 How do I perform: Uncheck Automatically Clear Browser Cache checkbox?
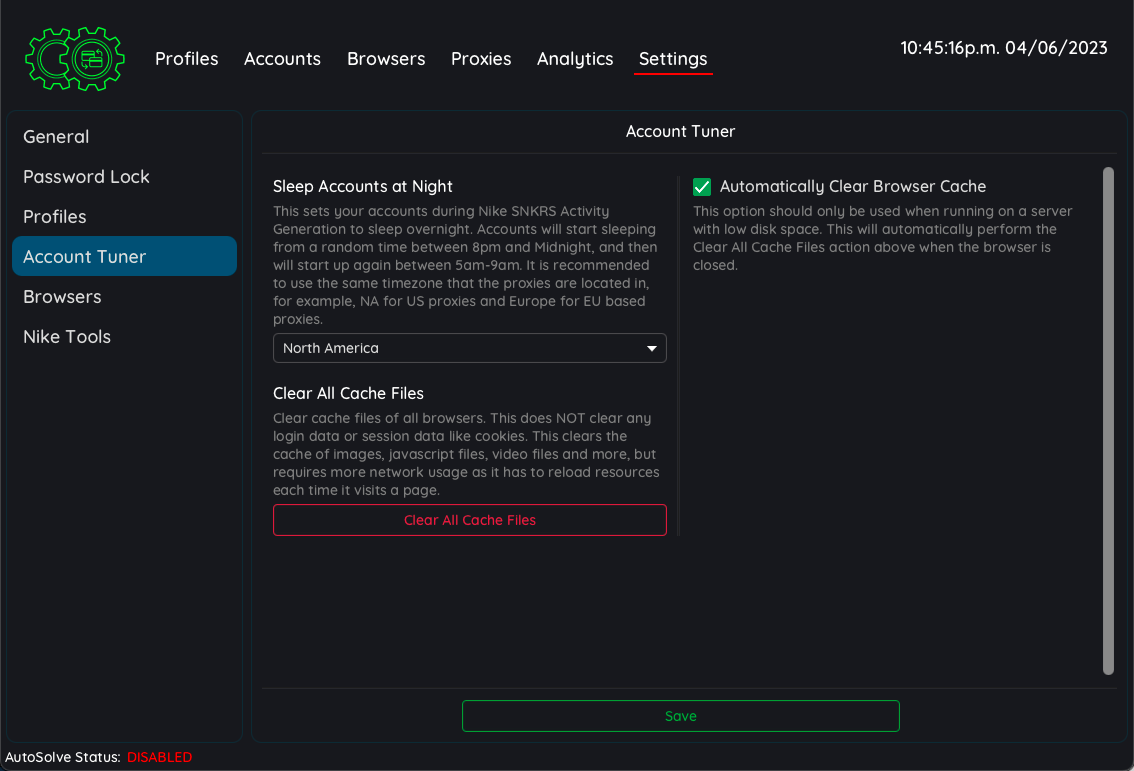point(702,187)
